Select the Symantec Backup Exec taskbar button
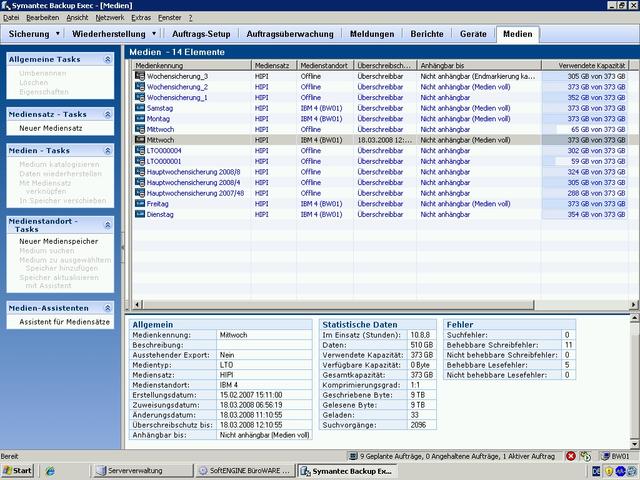The image size is (640, 480). [347, 471]
